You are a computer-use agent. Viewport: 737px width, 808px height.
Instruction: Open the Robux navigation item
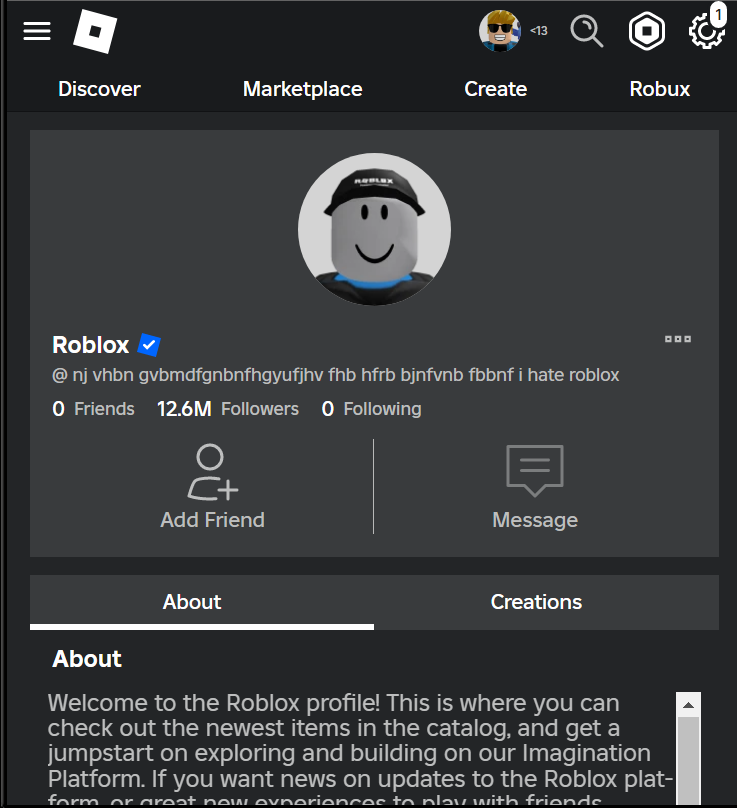(x=659, y=89)
